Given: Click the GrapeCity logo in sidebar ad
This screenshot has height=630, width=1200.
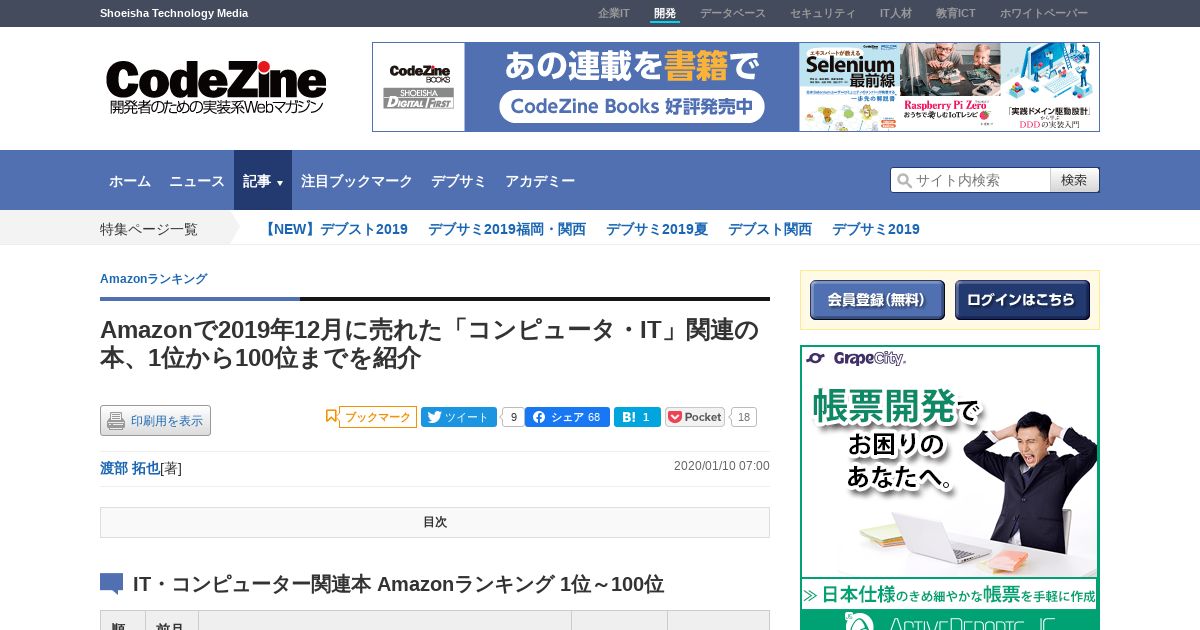Looking at the screenshot, I should coord(855,358).
